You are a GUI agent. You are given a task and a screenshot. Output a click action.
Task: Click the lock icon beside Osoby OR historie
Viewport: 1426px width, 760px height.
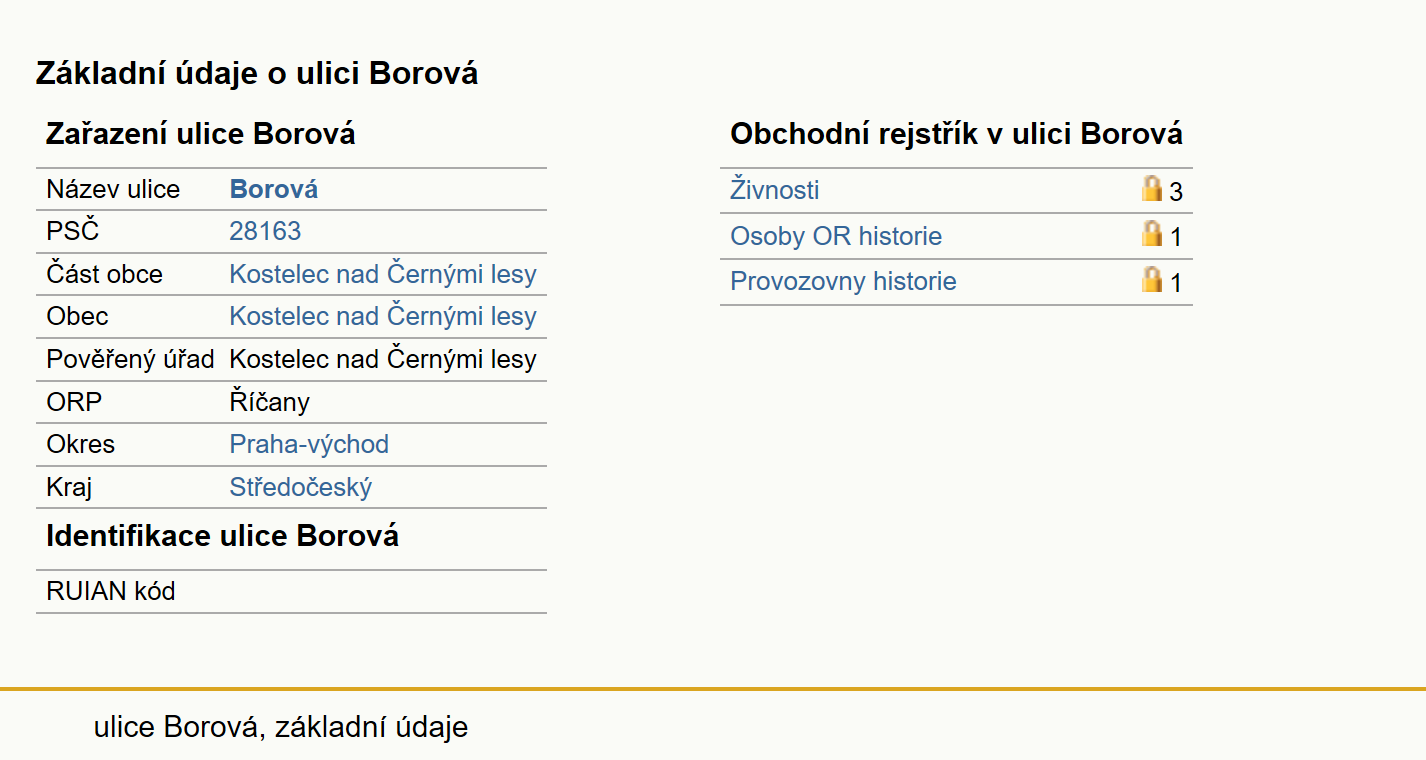1152,234
